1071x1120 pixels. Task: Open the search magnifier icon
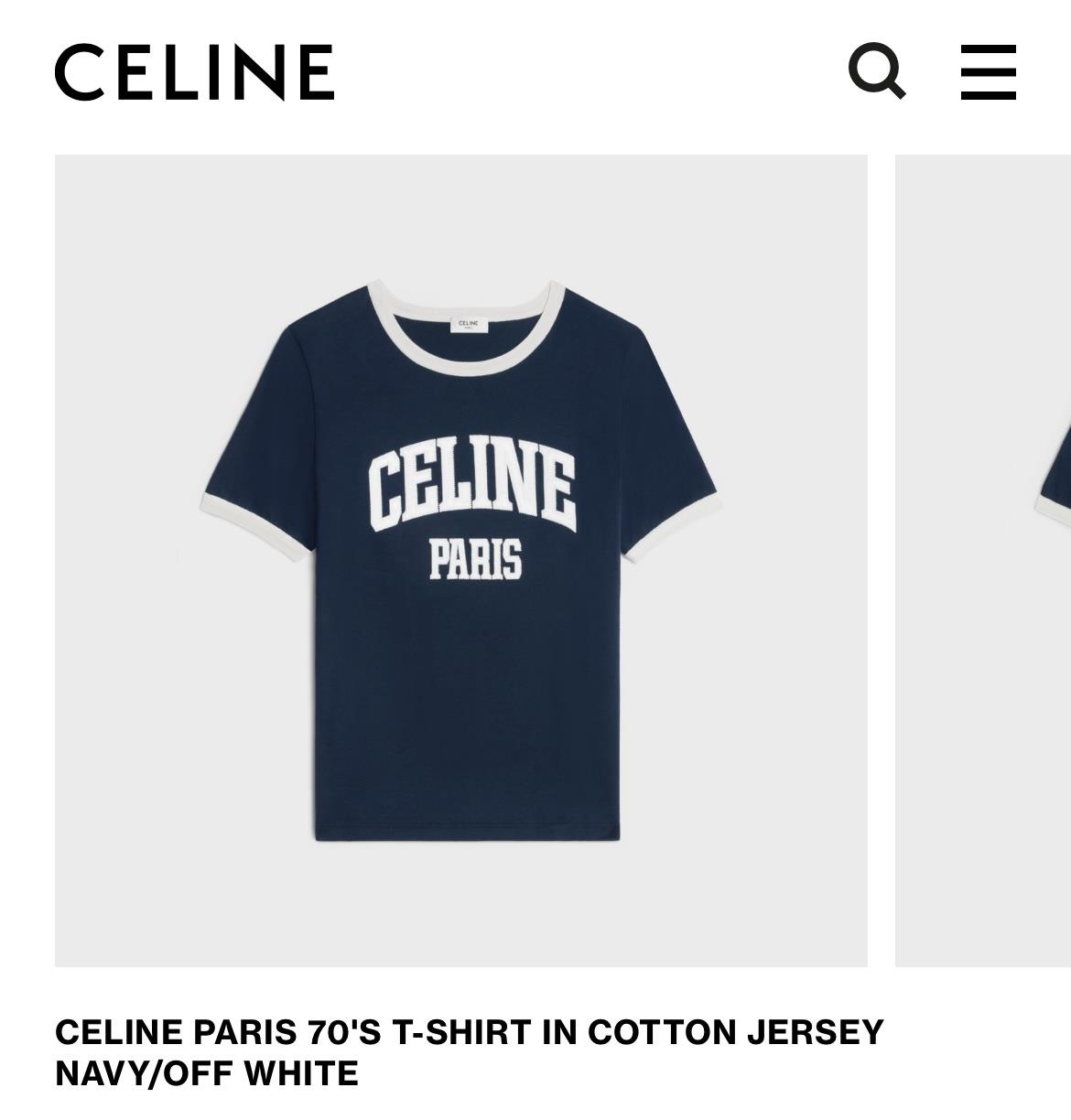click(x=876, y=70)
